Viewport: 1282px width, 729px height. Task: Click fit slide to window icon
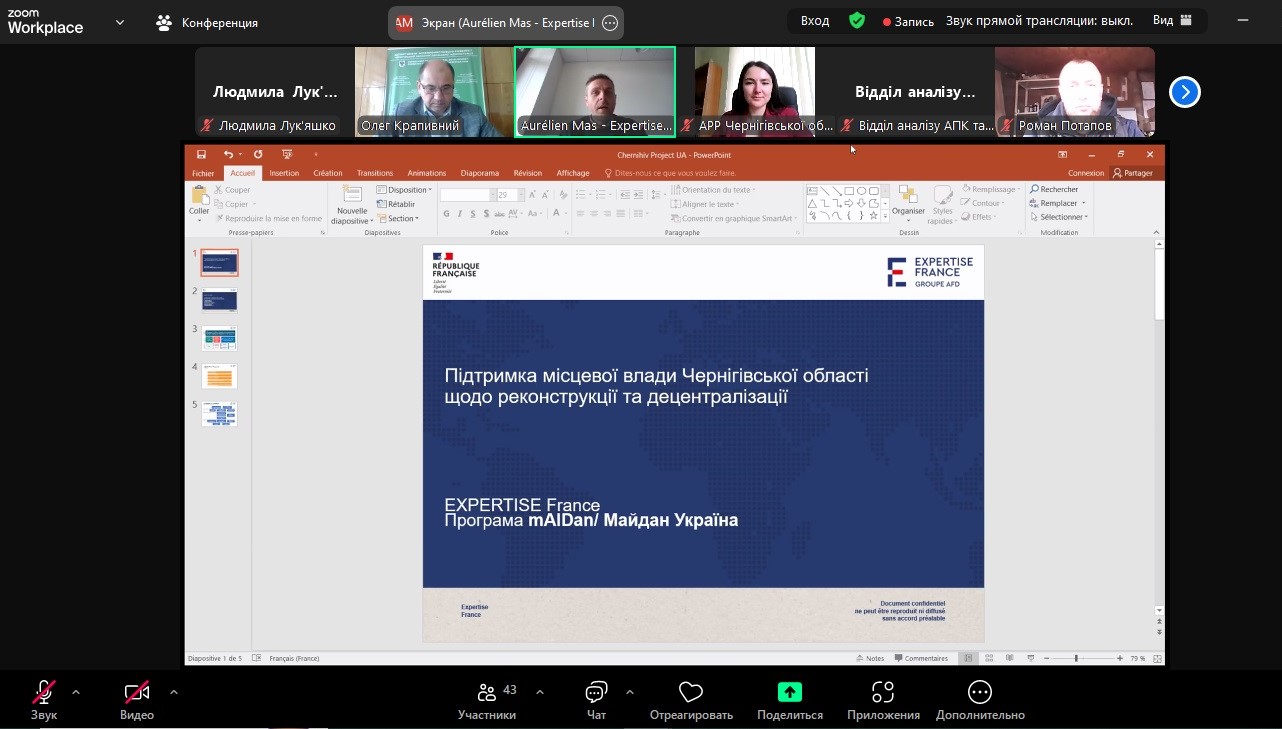[x=1157, y=658]
